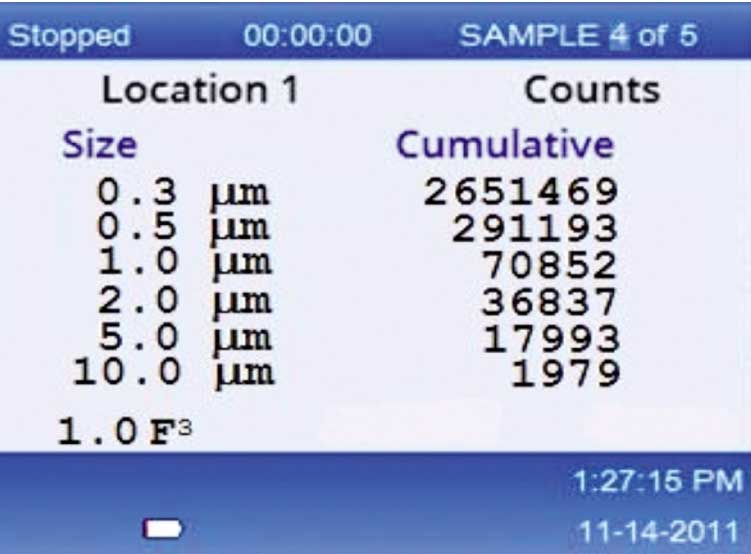Tap the Size column header
Screen dimensions: 751x554
99,146
